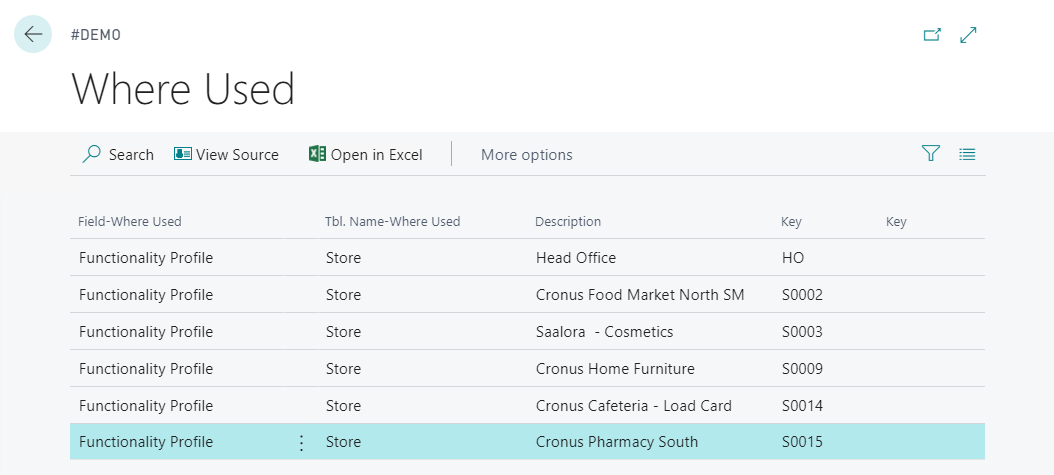Image resolution: width=1054 pixels, height=475 pixels.
Task: Open Tbl. Name-Where Used column header menu
Action: coord(393,221)
